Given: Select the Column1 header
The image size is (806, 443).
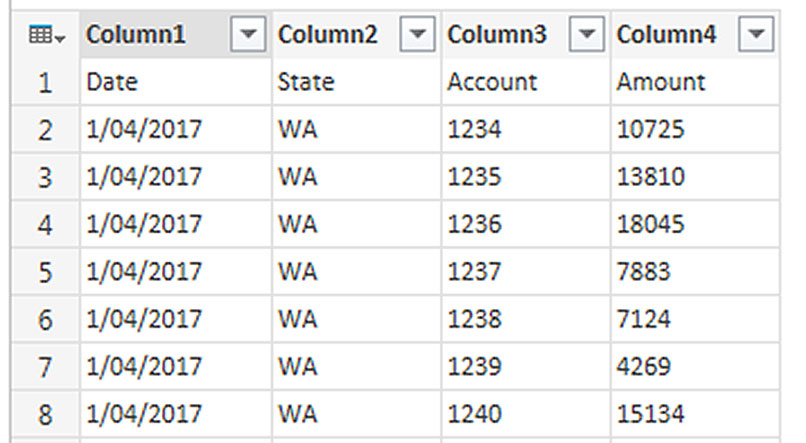Looking at the screenshot, I should 175,34.
